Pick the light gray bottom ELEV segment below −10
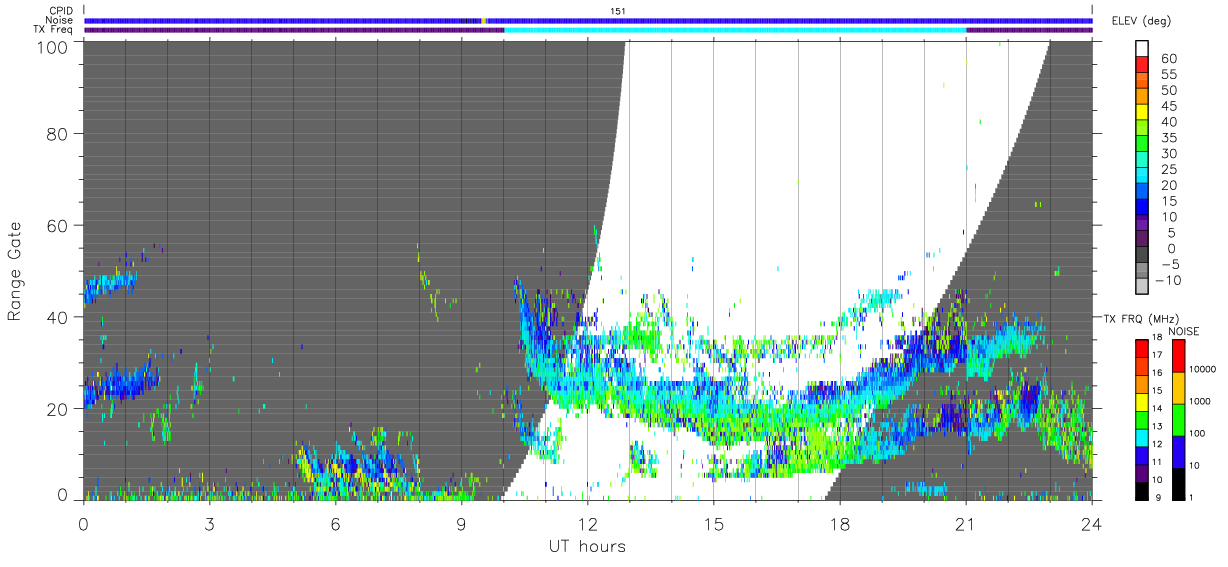1228x567 pixels. (1144, 287)
